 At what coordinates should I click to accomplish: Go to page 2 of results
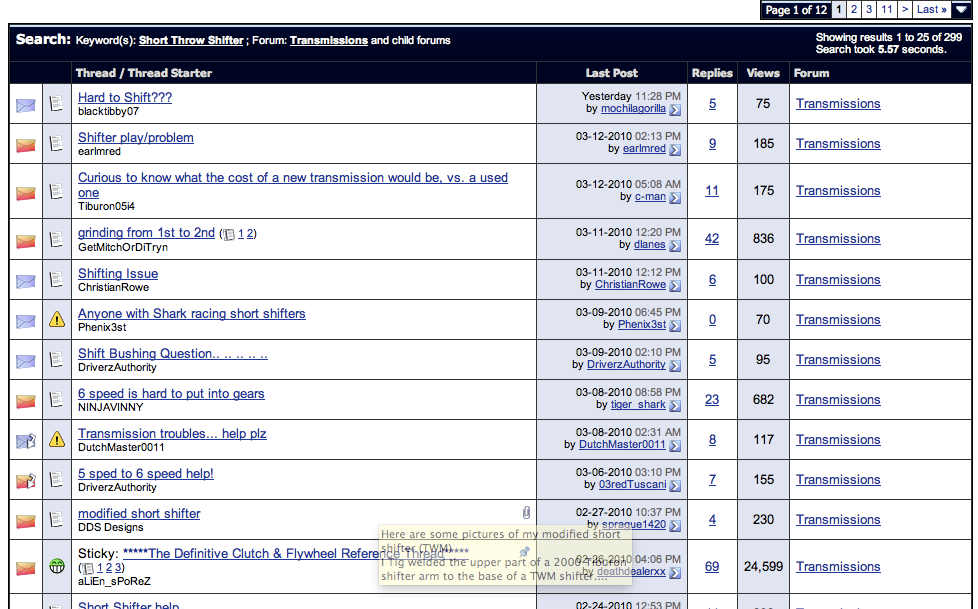coord(853,10)
